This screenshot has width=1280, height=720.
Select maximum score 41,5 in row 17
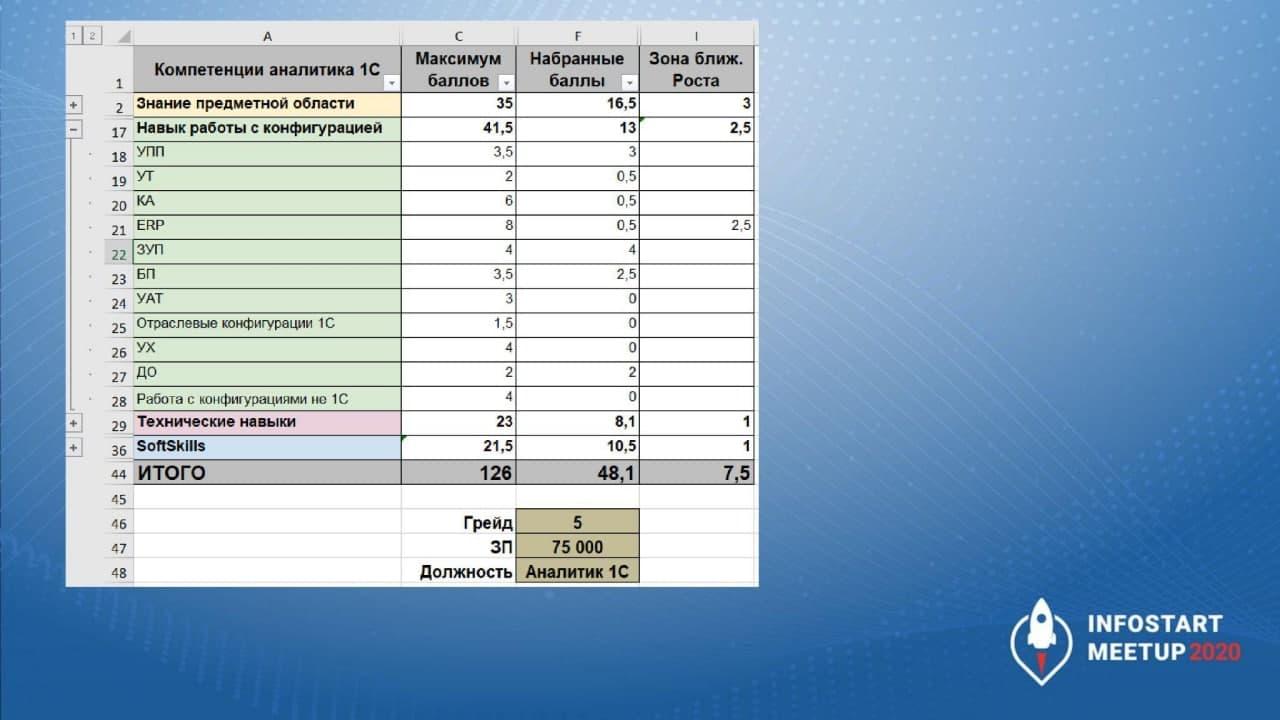459,129
